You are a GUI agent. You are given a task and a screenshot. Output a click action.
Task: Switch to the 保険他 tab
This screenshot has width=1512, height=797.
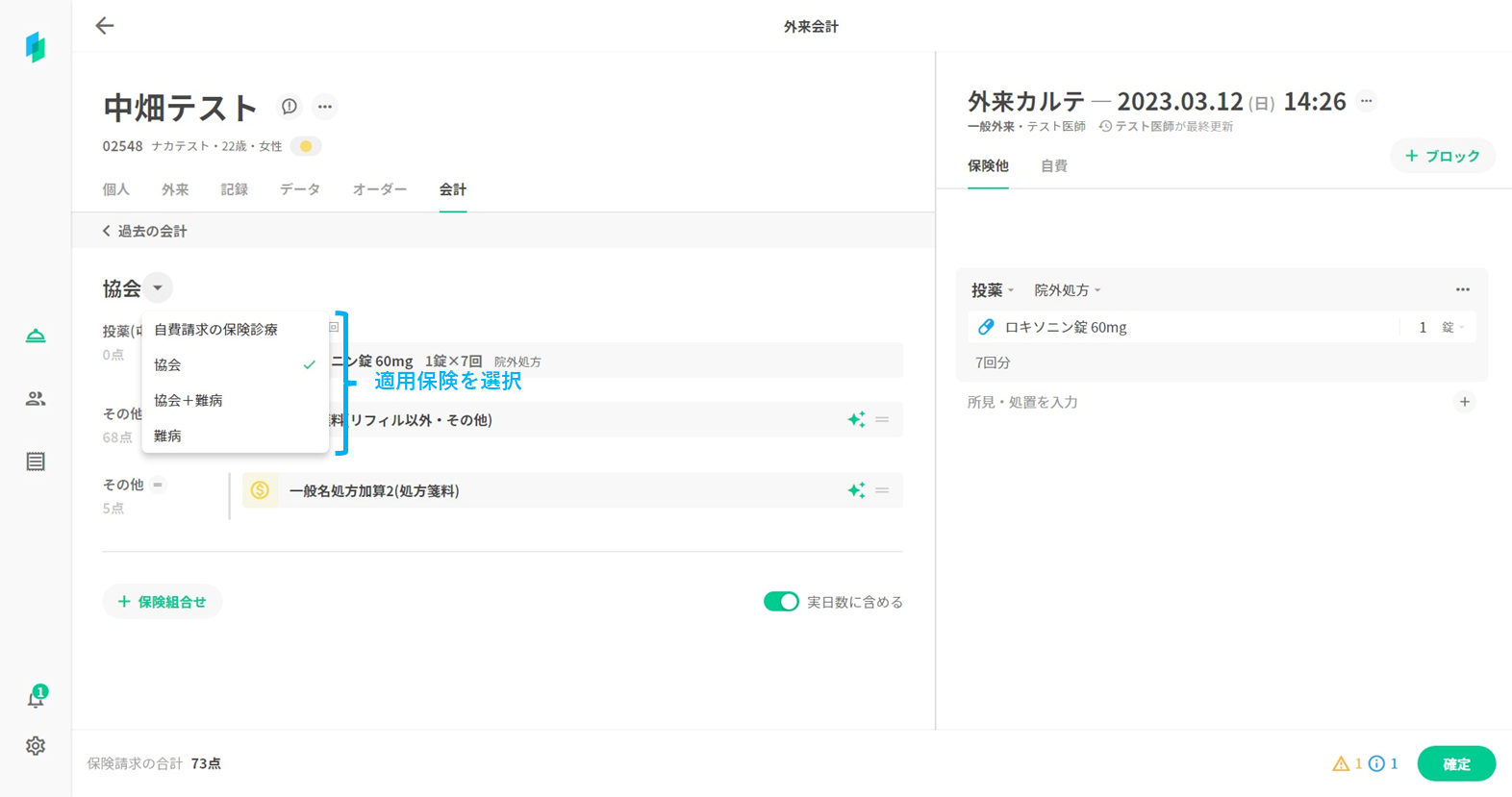tap(988, 165)
